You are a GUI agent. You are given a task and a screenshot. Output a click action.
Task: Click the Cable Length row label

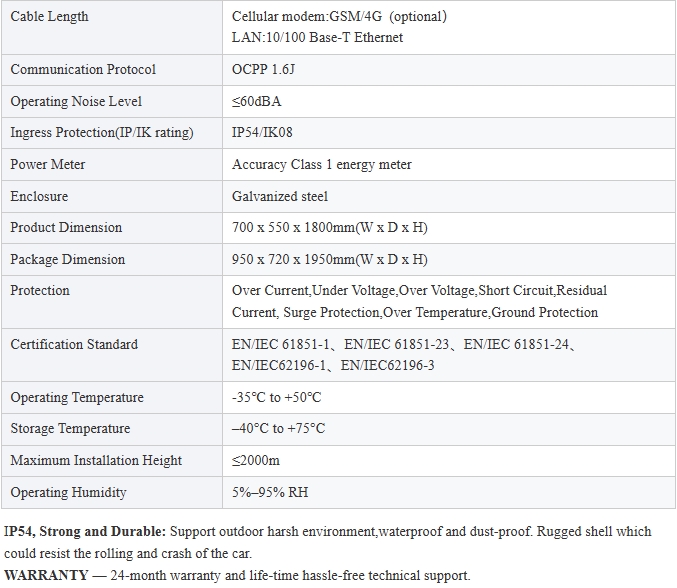(x=49, y=16)
